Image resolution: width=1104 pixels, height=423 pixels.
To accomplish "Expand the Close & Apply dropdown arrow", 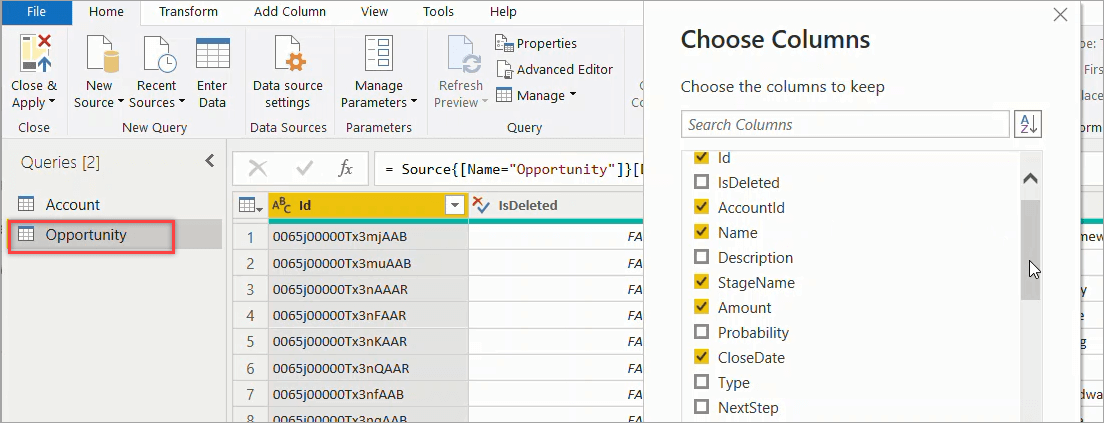I will click(51, 103).
